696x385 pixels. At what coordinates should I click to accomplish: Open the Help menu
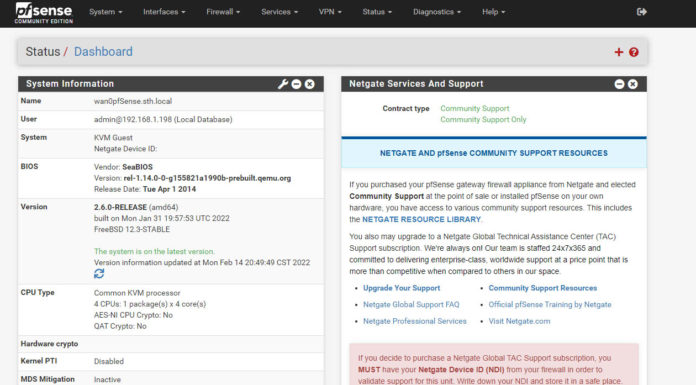click(x=494, y=12)
